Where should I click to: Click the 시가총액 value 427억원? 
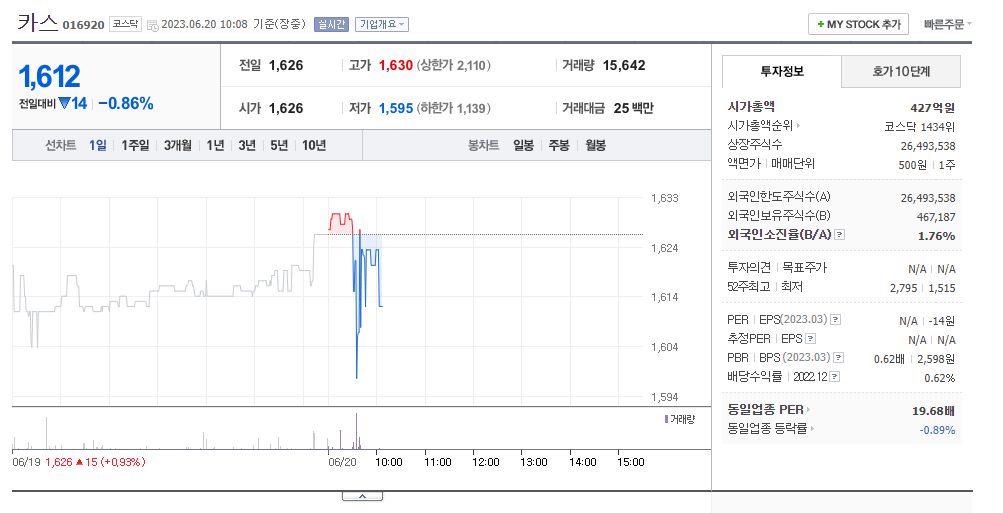pyautogui.click(x=933, y=107)
